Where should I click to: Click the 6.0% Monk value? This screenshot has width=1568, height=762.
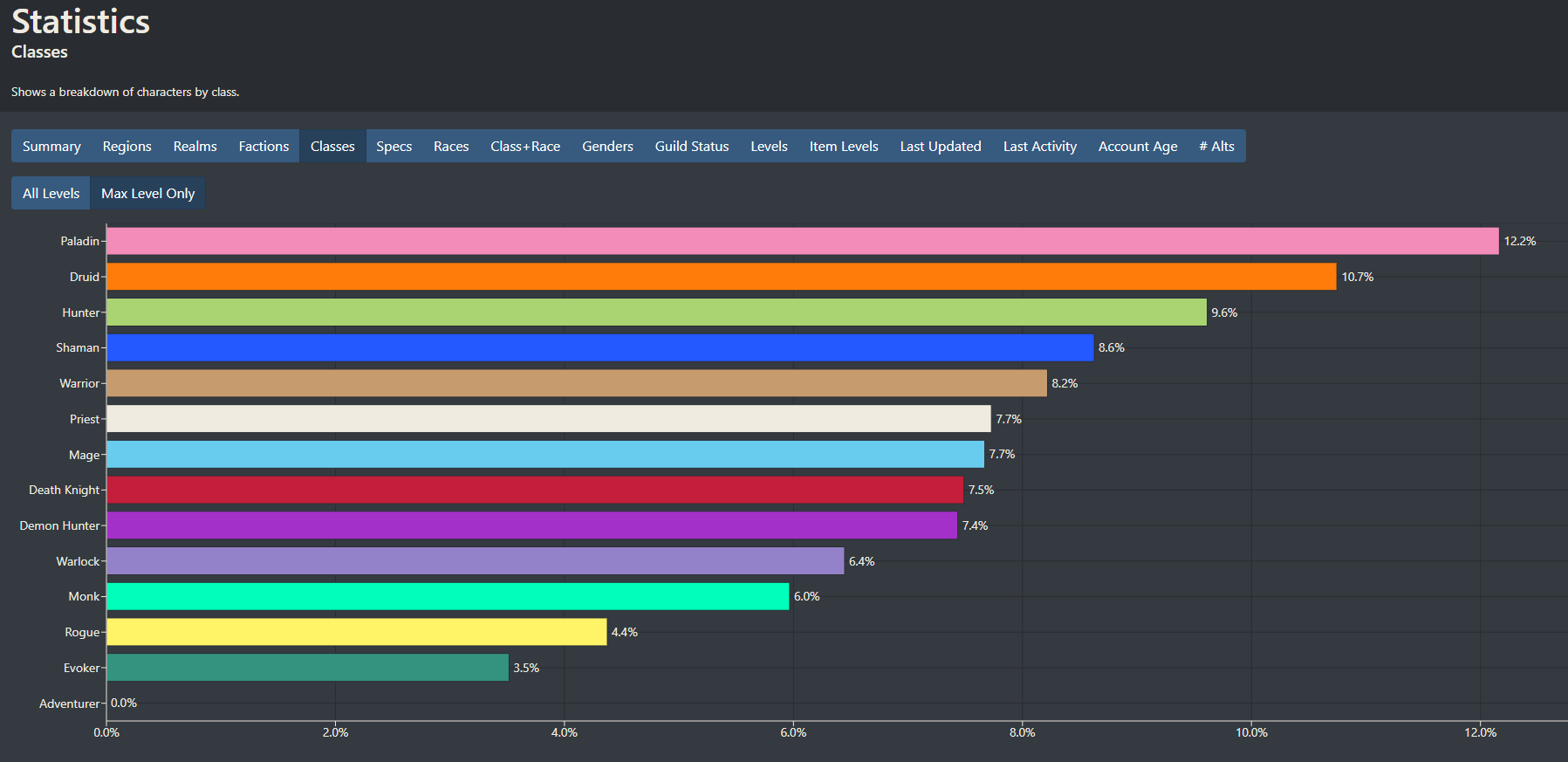tap(806, 596)
